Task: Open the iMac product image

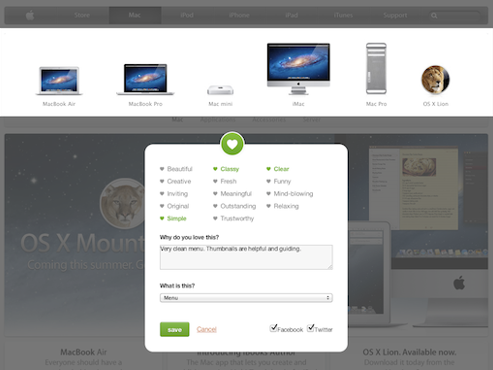Action: point(298,69)
